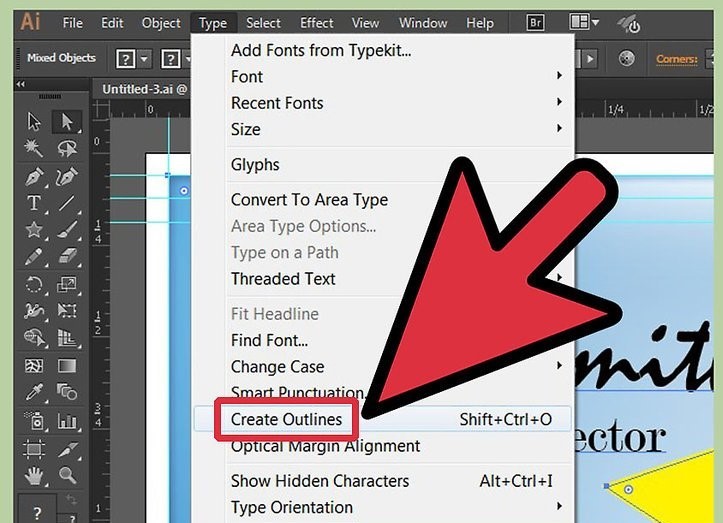The height and width of the screenshot is (523, 723).
Task: Select the Magic Wand tool
Action: click(x=34, y=149)
